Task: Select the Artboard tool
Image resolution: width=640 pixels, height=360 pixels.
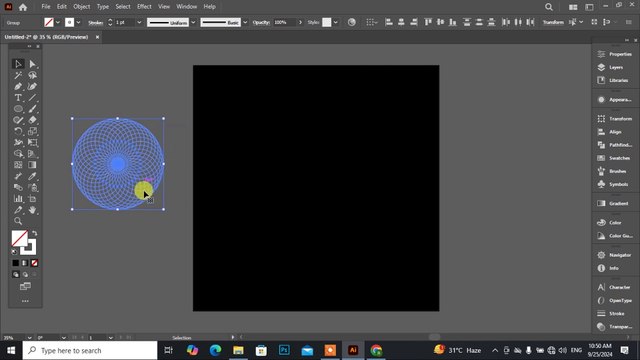Action: coord(33,199)
